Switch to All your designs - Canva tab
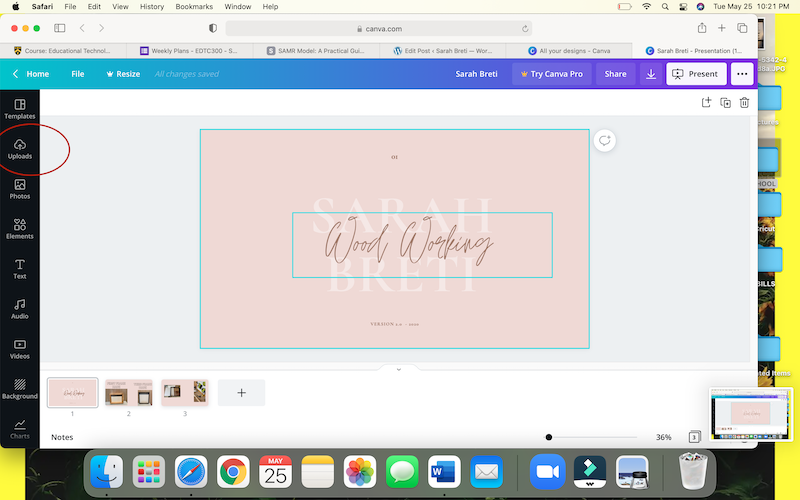The width and height of the screenshot is (800, 500). [x=569, y=51]
